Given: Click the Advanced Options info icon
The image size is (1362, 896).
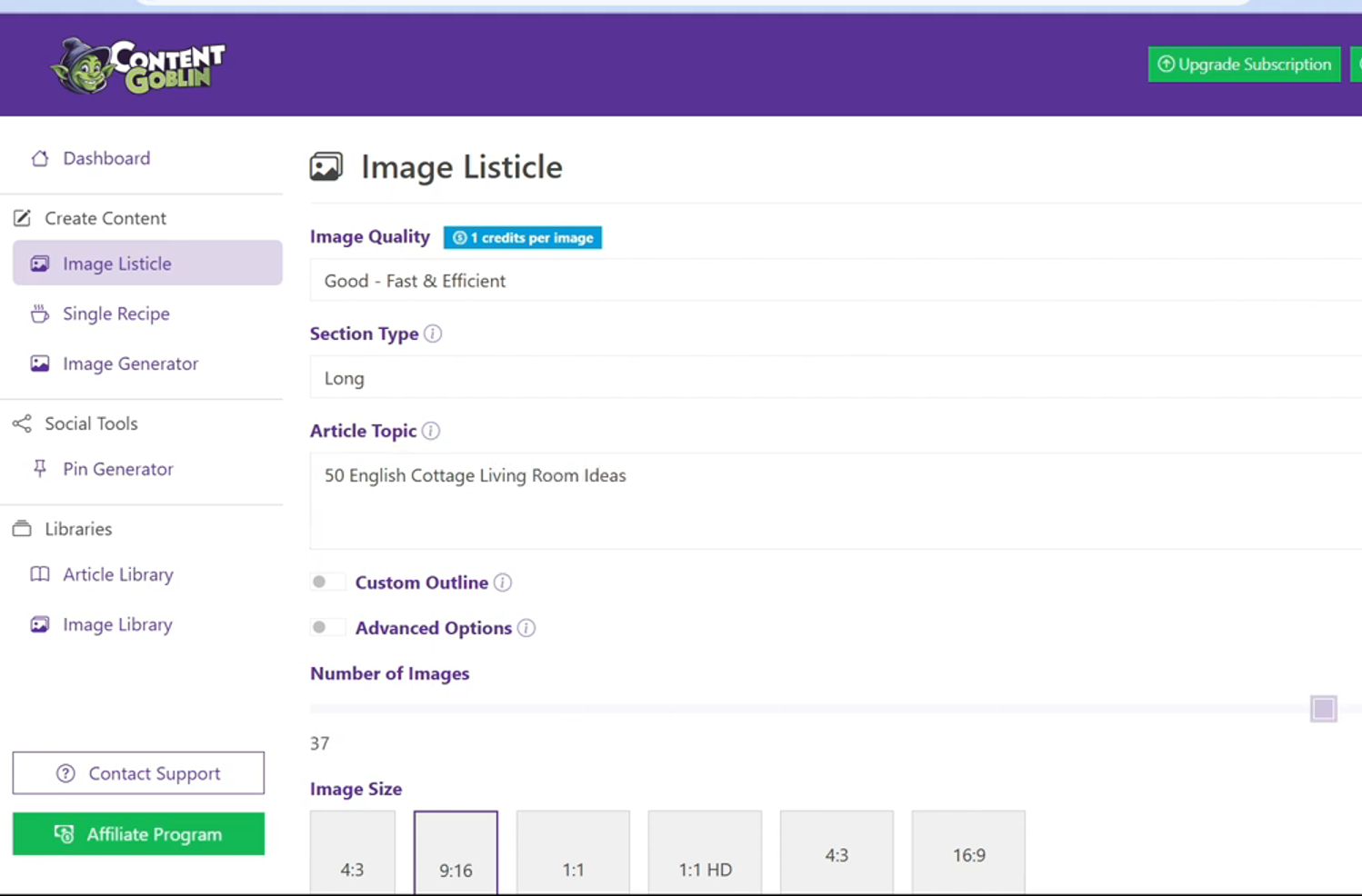Looking at the screenshot, I should click(526, 628).
